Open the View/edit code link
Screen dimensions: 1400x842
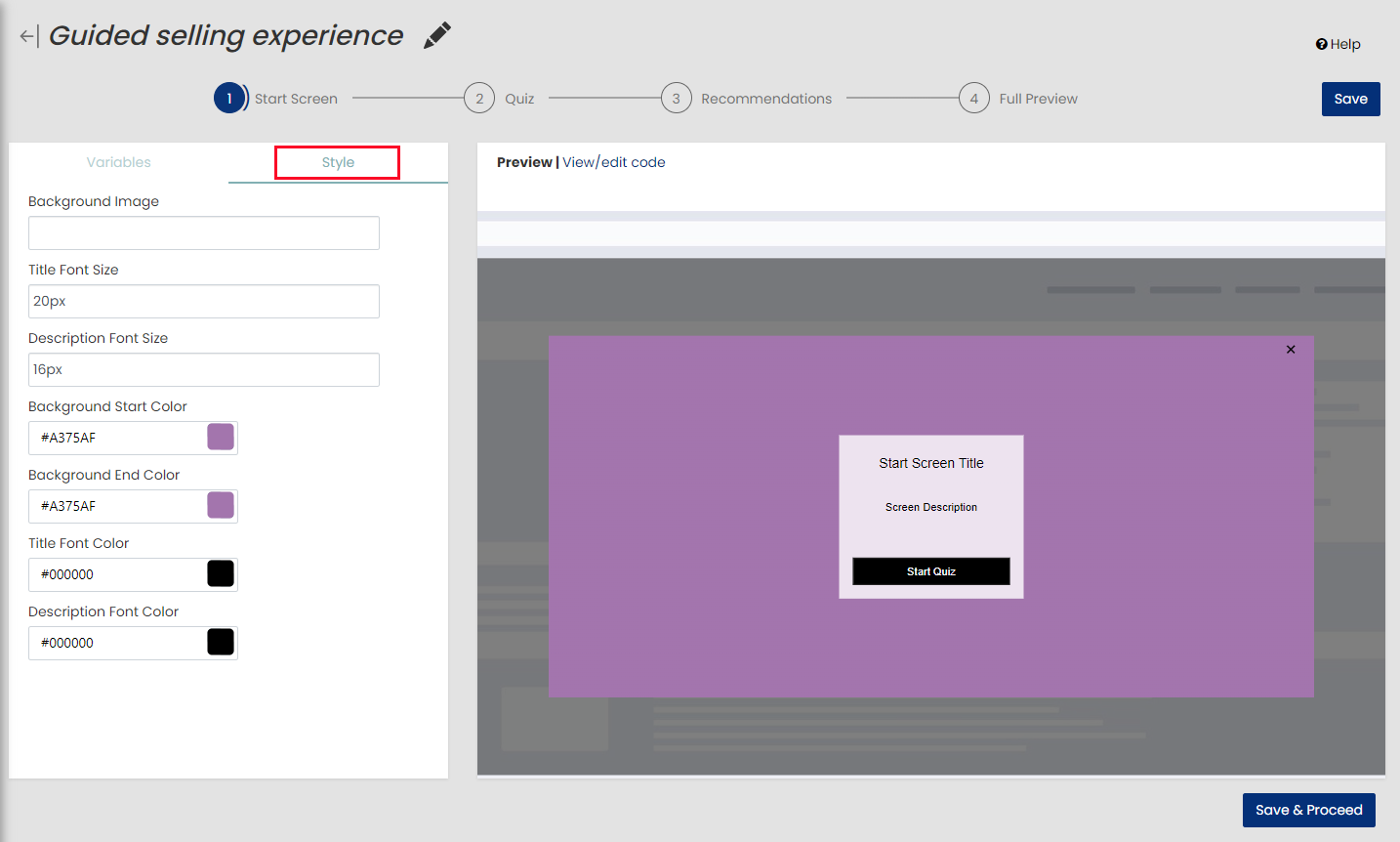pos(614,162)
